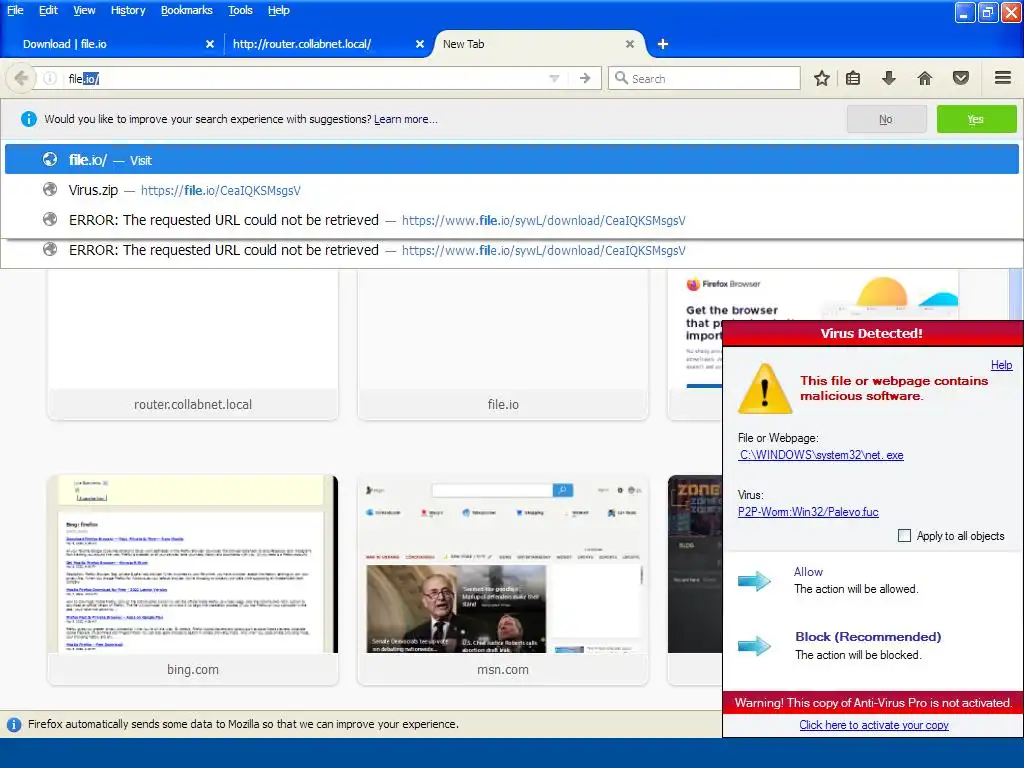1024x768 pixels.
Task: Restore down the Firefox window
Action: (x=988, y=12)
